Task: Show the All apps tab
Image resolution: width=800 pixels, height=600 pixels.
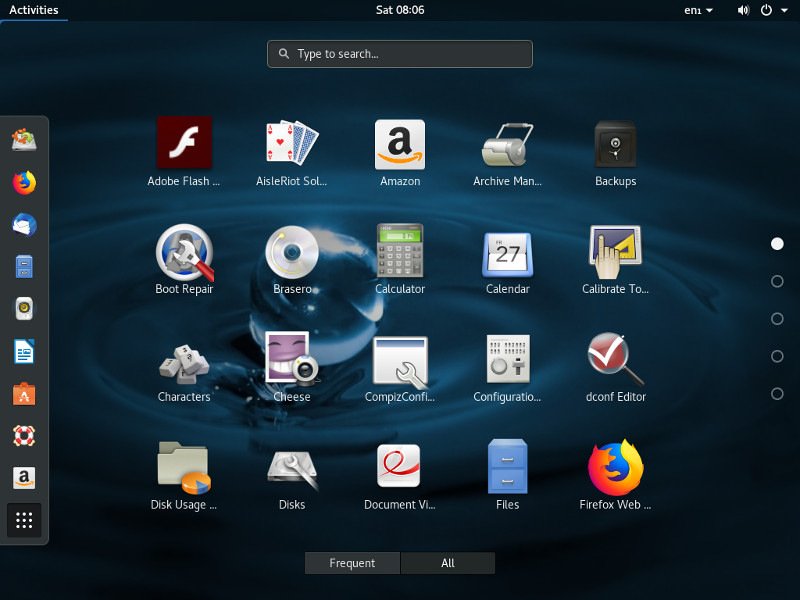Action: click(447, 563)
